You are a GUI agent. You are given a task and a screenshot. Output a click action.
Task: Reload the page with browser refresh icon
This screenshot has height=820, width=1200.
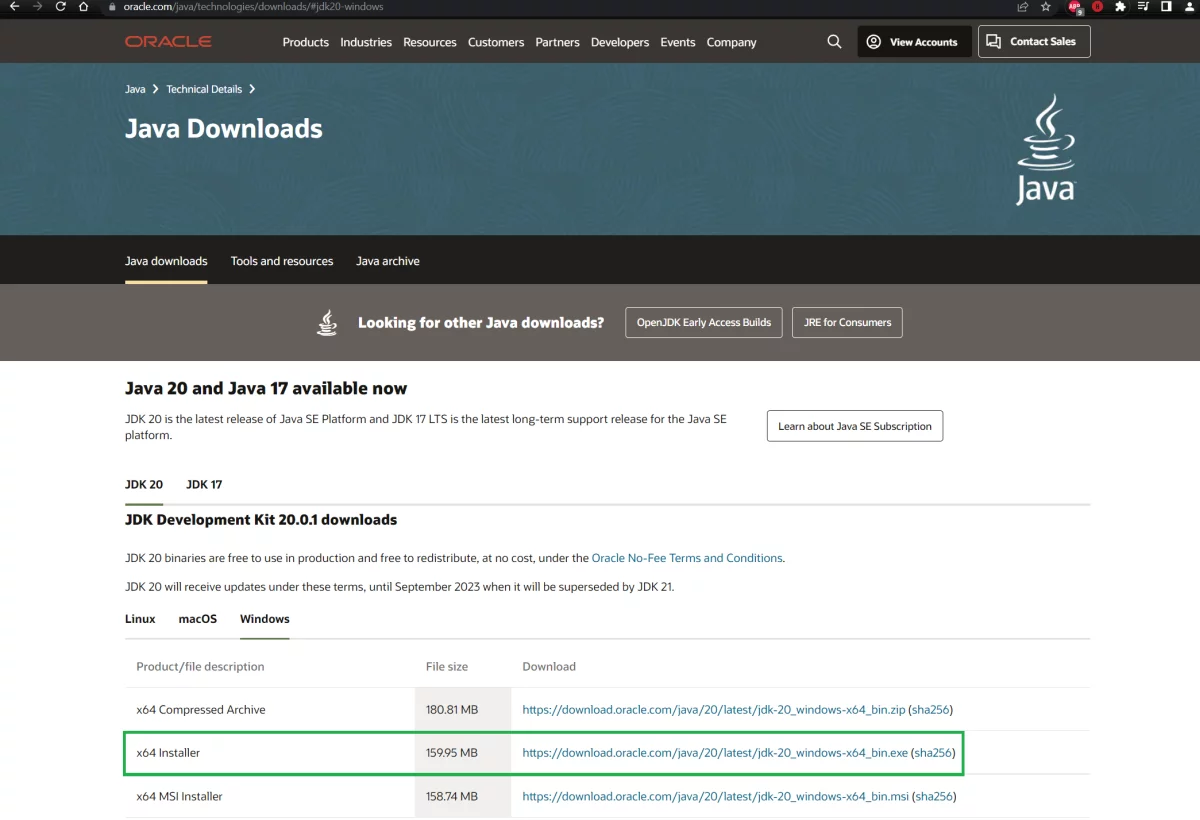click(61, 7)
